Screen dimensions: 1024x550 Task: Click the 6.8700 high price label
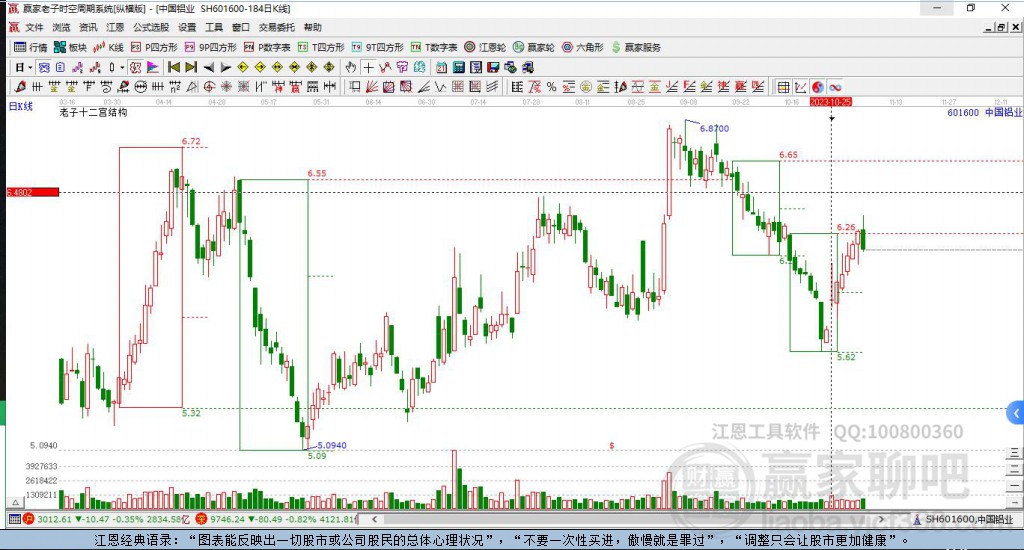(714, 128)
